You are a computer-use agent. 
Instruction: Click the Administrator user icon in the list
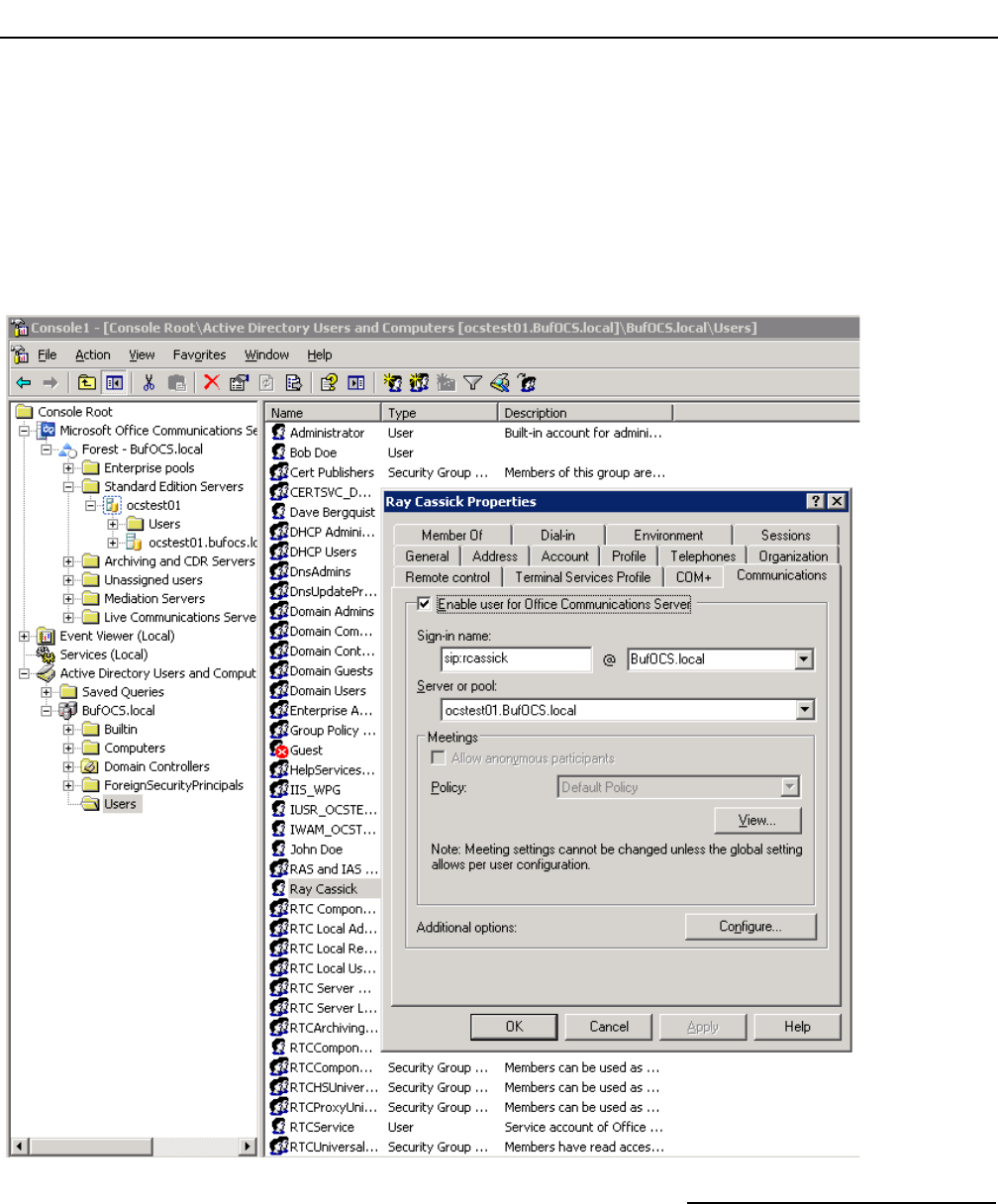(x=279, y=433)
